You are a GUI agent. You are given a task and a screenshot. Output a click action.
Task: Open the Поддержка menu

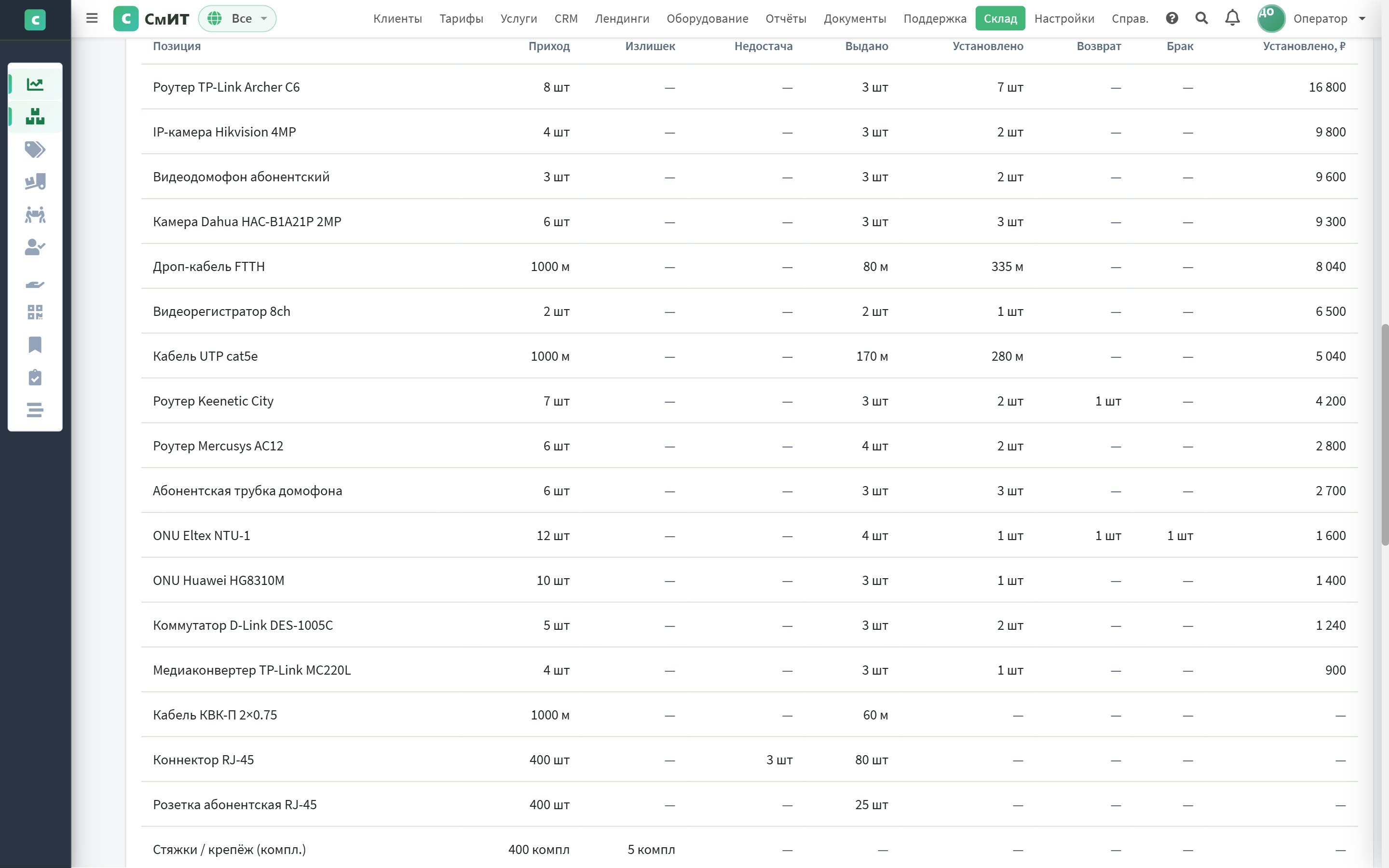pos(935,19)
